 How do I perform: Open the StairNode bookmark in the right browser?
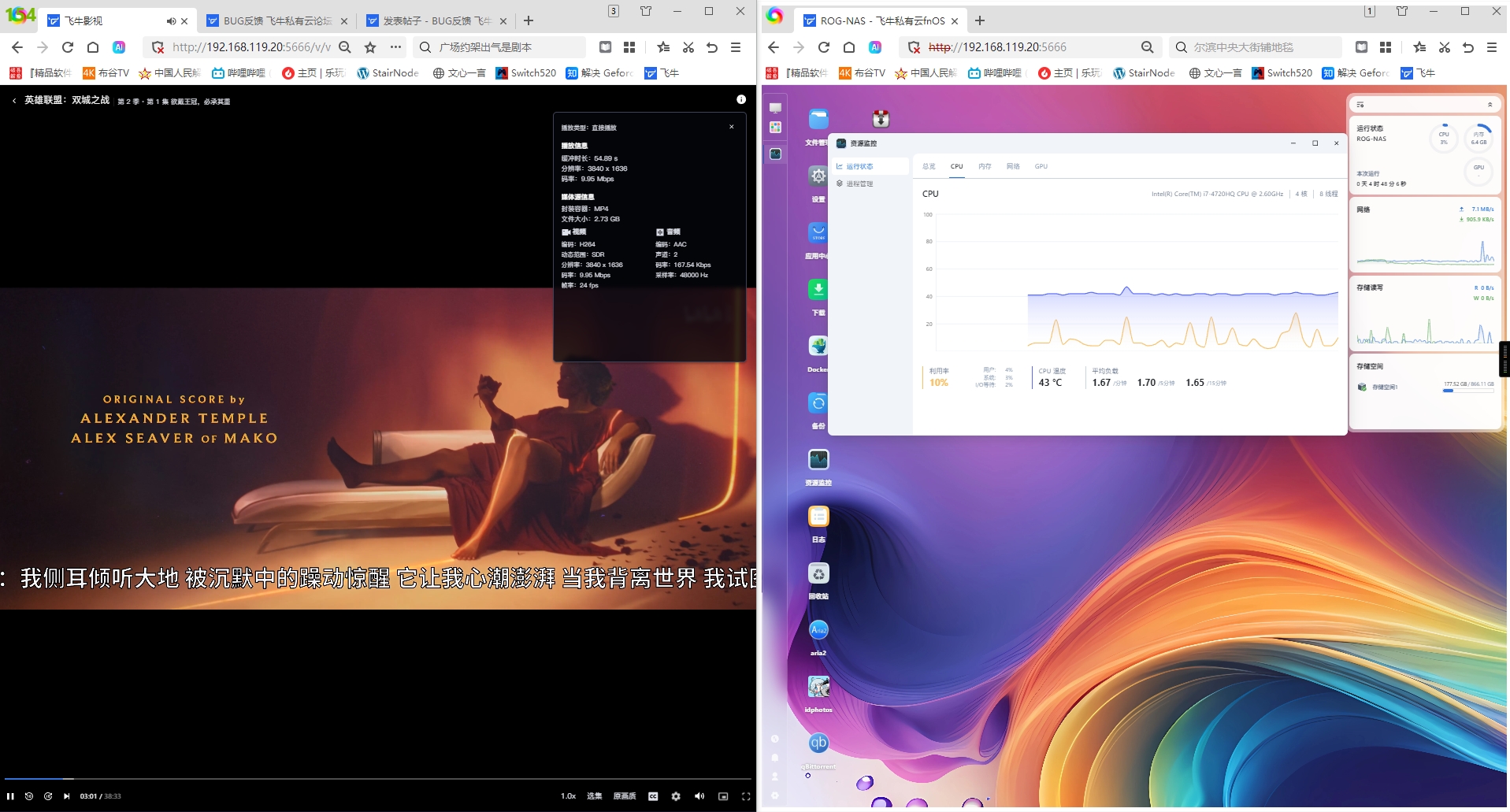click(1144, 73)
